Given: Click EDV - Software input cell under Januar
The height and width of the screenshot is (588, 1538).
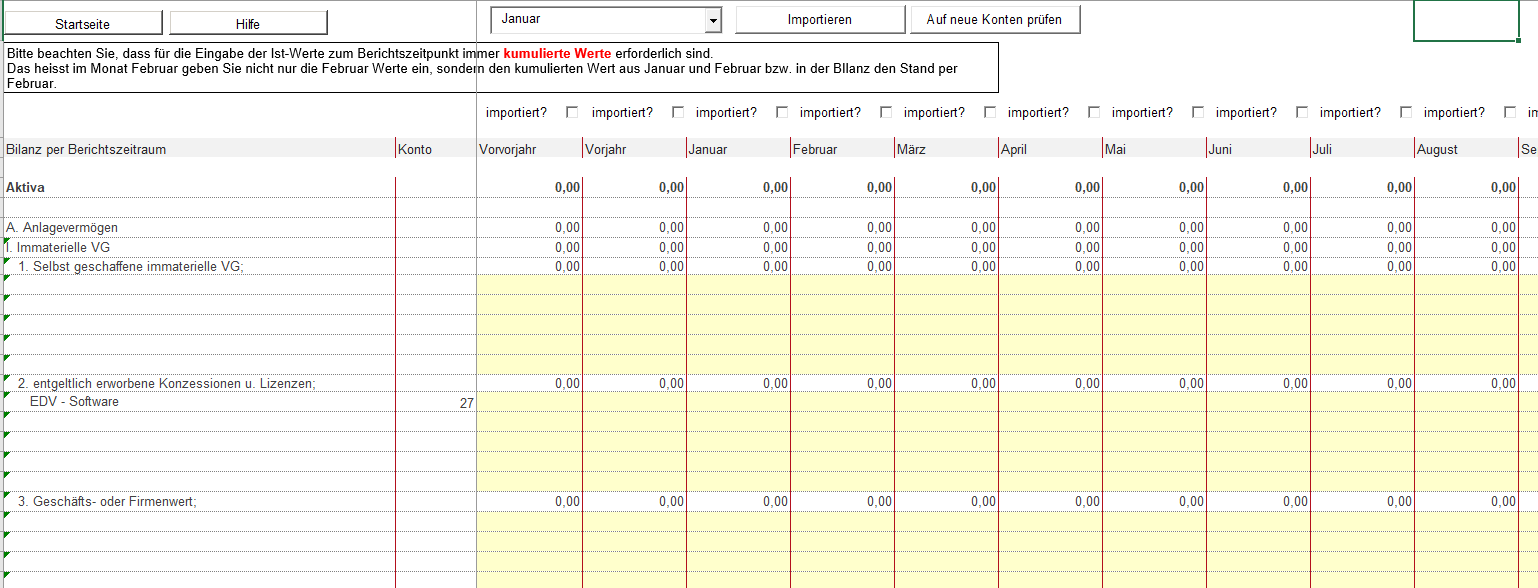Looking at the screenshot, I should [738, 403].
